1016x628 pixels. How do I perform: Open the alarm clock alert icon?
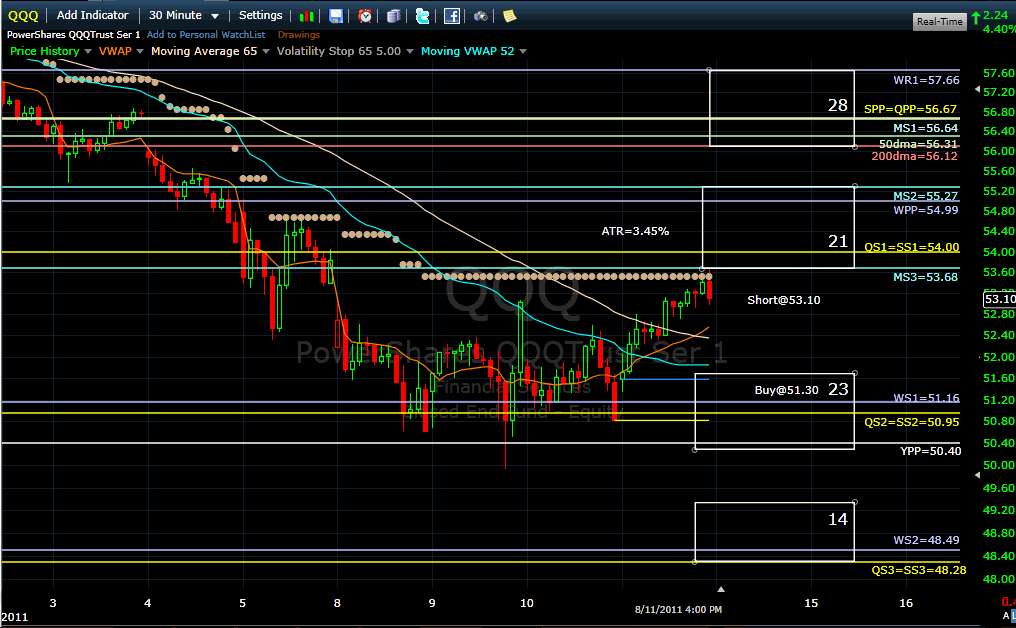[x=365, y=16]
